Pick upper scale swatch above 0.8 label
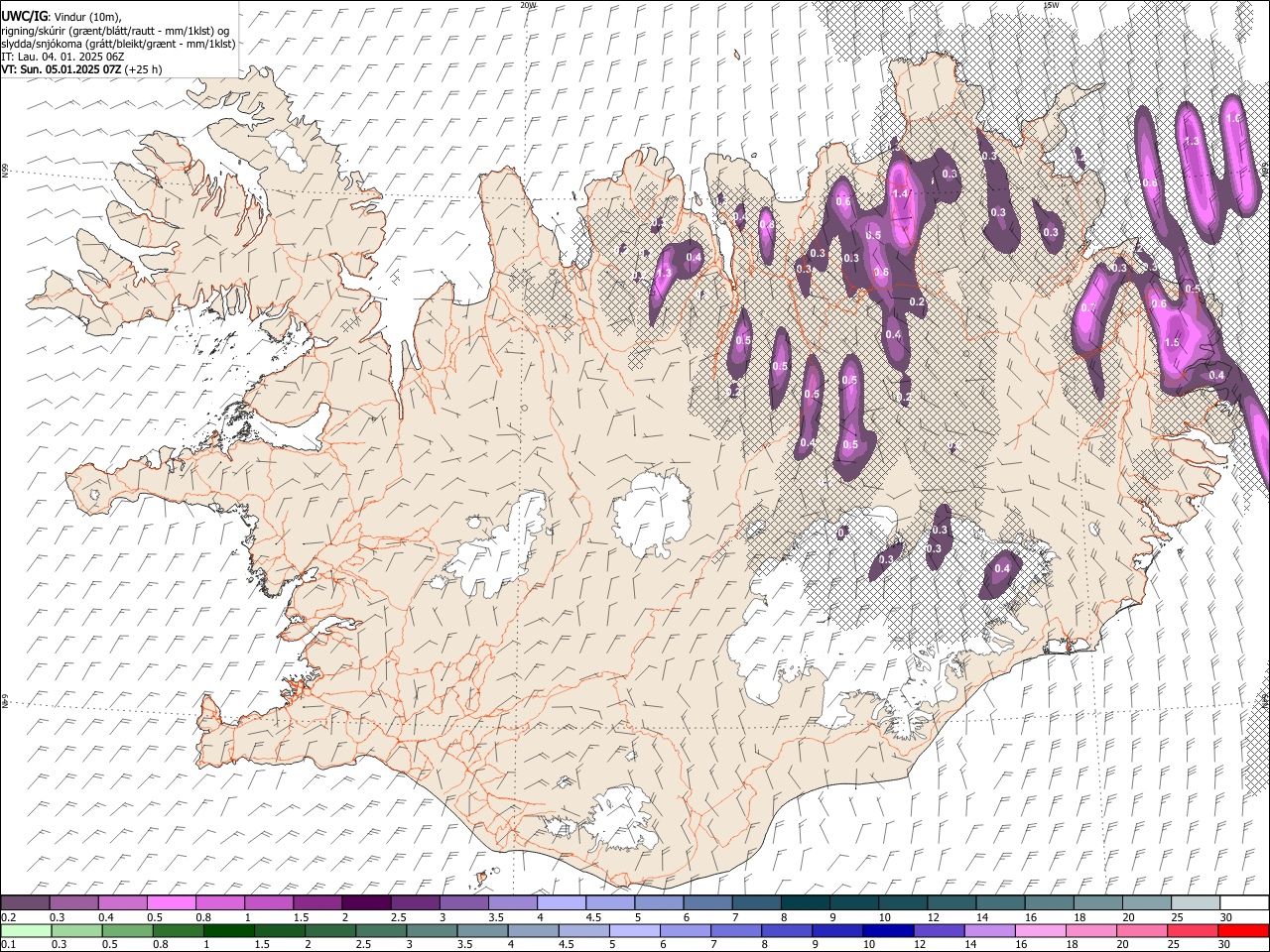 click(x=220, y=902)
